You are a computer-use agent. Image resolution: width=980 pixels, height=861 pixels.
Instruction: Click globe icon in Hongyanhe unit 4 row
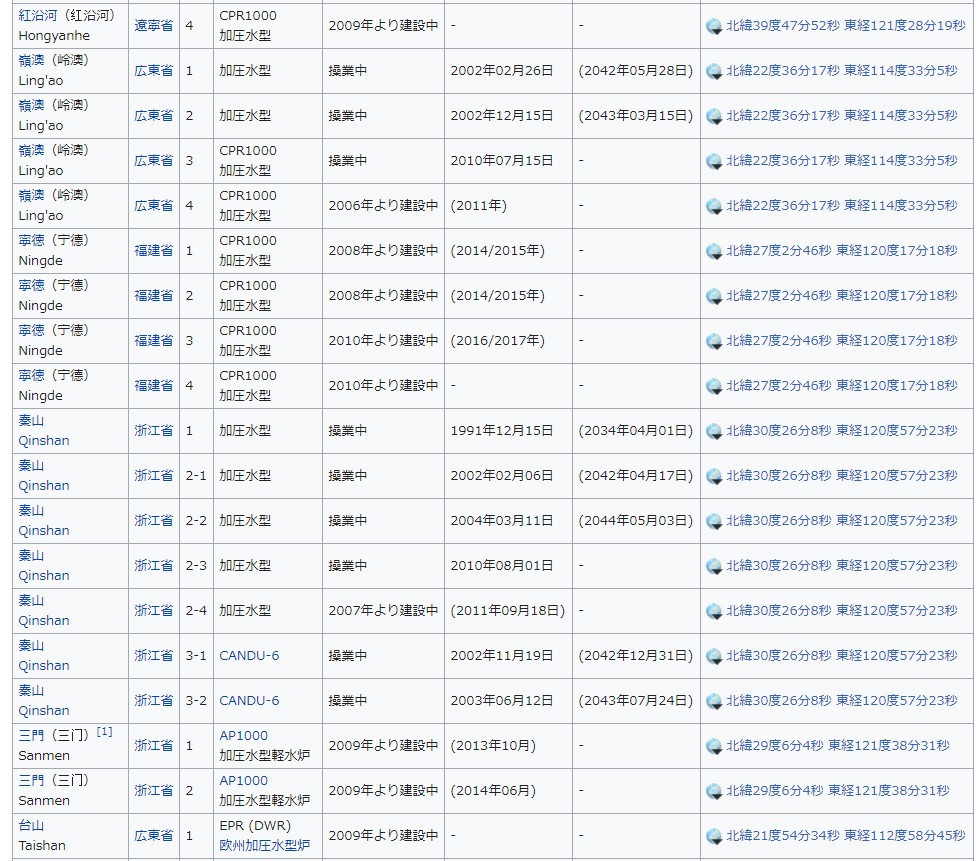714,26
